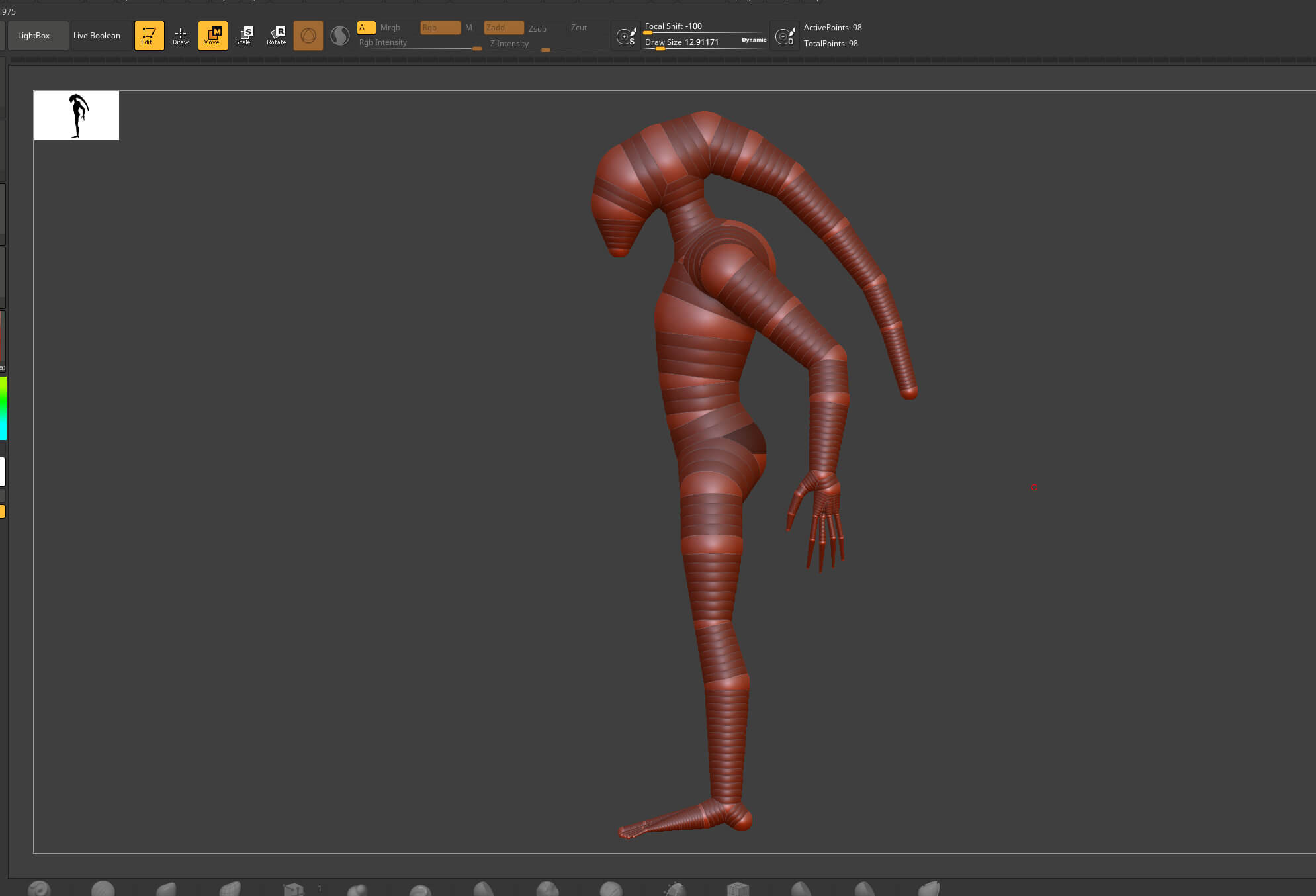The image size is (1316, 896).
Task: Toggle Live Boolean rendering
Action: pyautogui.click(x=97, y=36)
